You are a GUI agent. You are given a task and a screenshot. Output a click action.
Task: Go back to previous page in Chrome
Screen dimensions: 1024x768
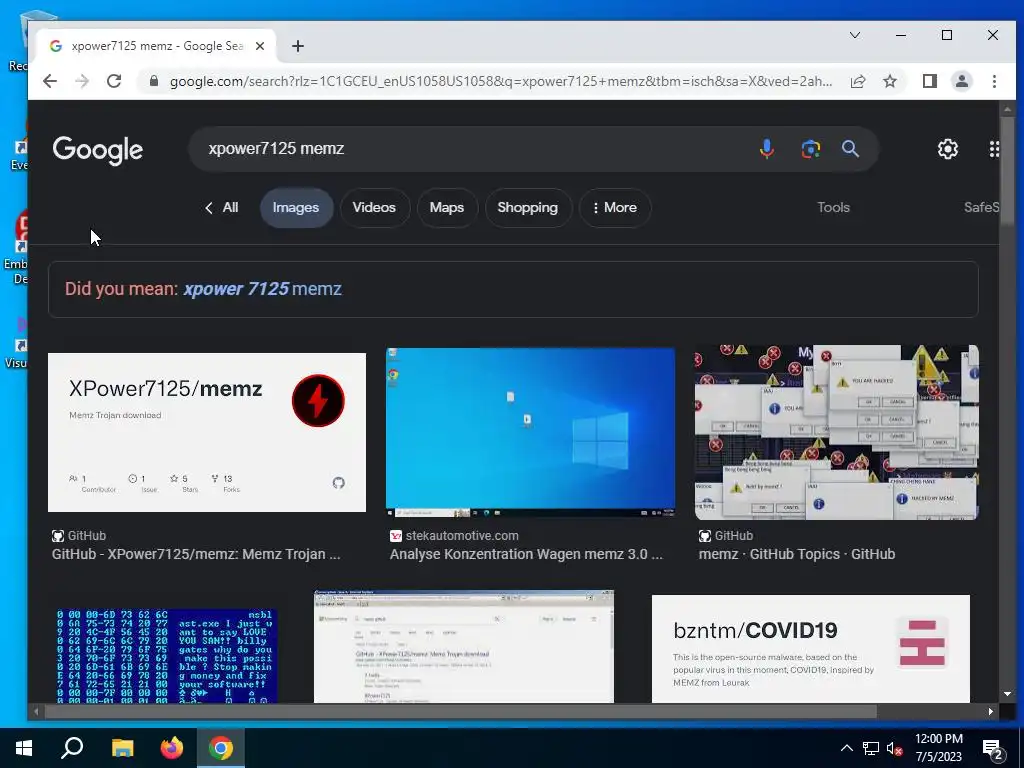[x=50, y=81]
